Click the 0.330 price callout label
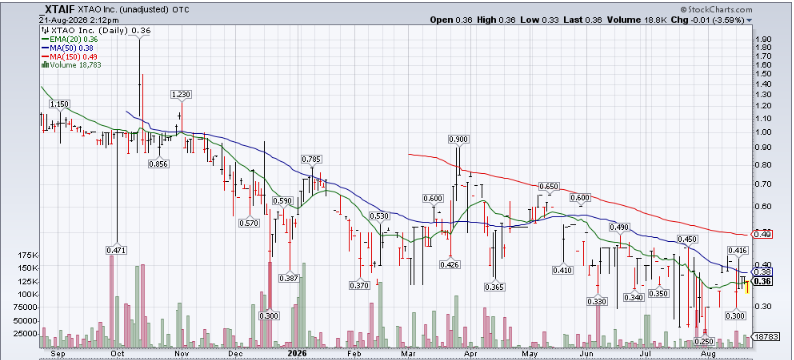 point(597,301)
